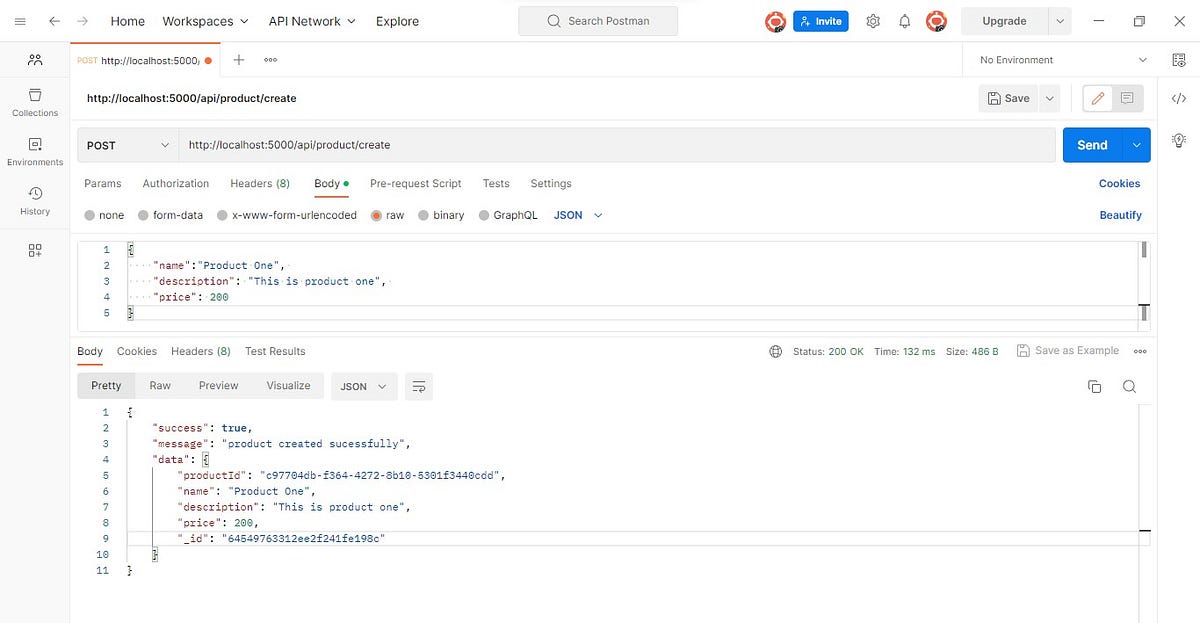Select the x-www-form-urlencoded body type
1200x623 pixels.
coord(287,214)
